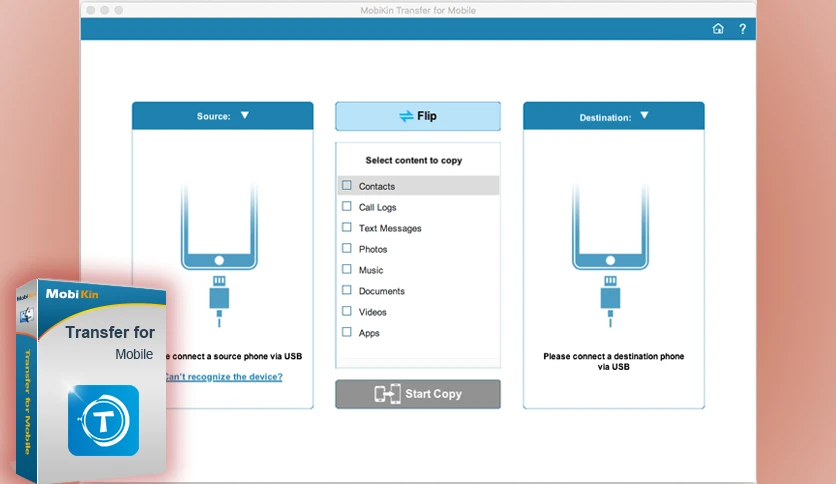
Task: Click the source phone illustration
Action: pyautogui.click(x=219, y=226)
